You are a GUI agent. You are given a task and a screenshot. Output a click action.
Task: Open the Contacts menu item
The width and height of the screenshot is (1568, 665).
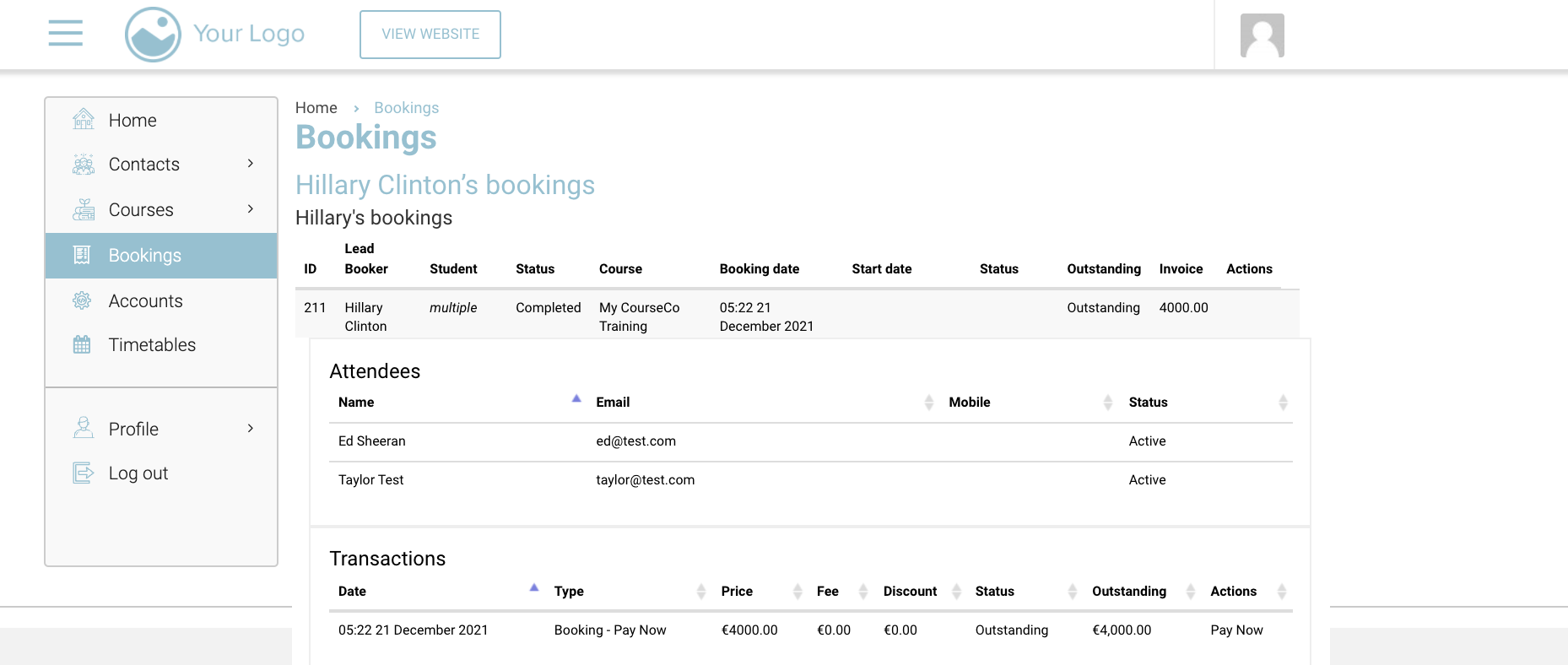[x=143, y=165]
